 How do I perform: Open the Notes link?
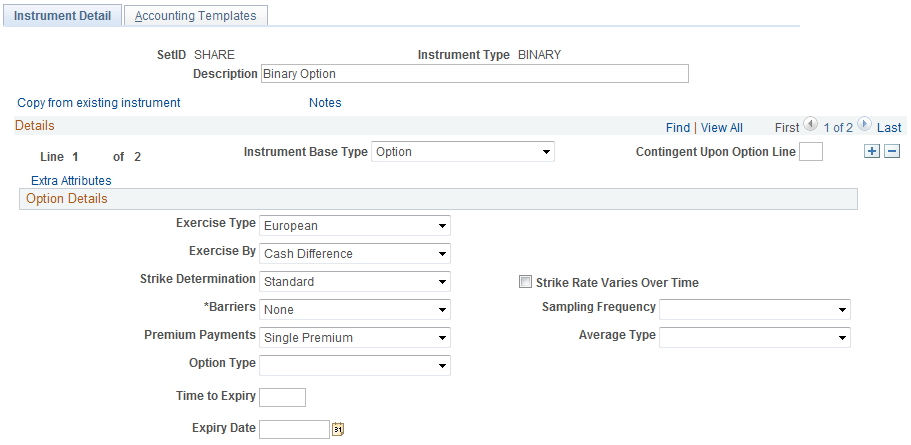coord(325,102)
